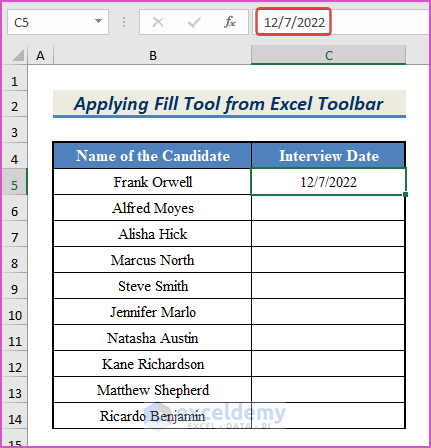Image resolution: width=431 pixels, height=448 pixels.
Task: Select the Ricardo Benjamin cell
Action: click(x=152, y=416)
